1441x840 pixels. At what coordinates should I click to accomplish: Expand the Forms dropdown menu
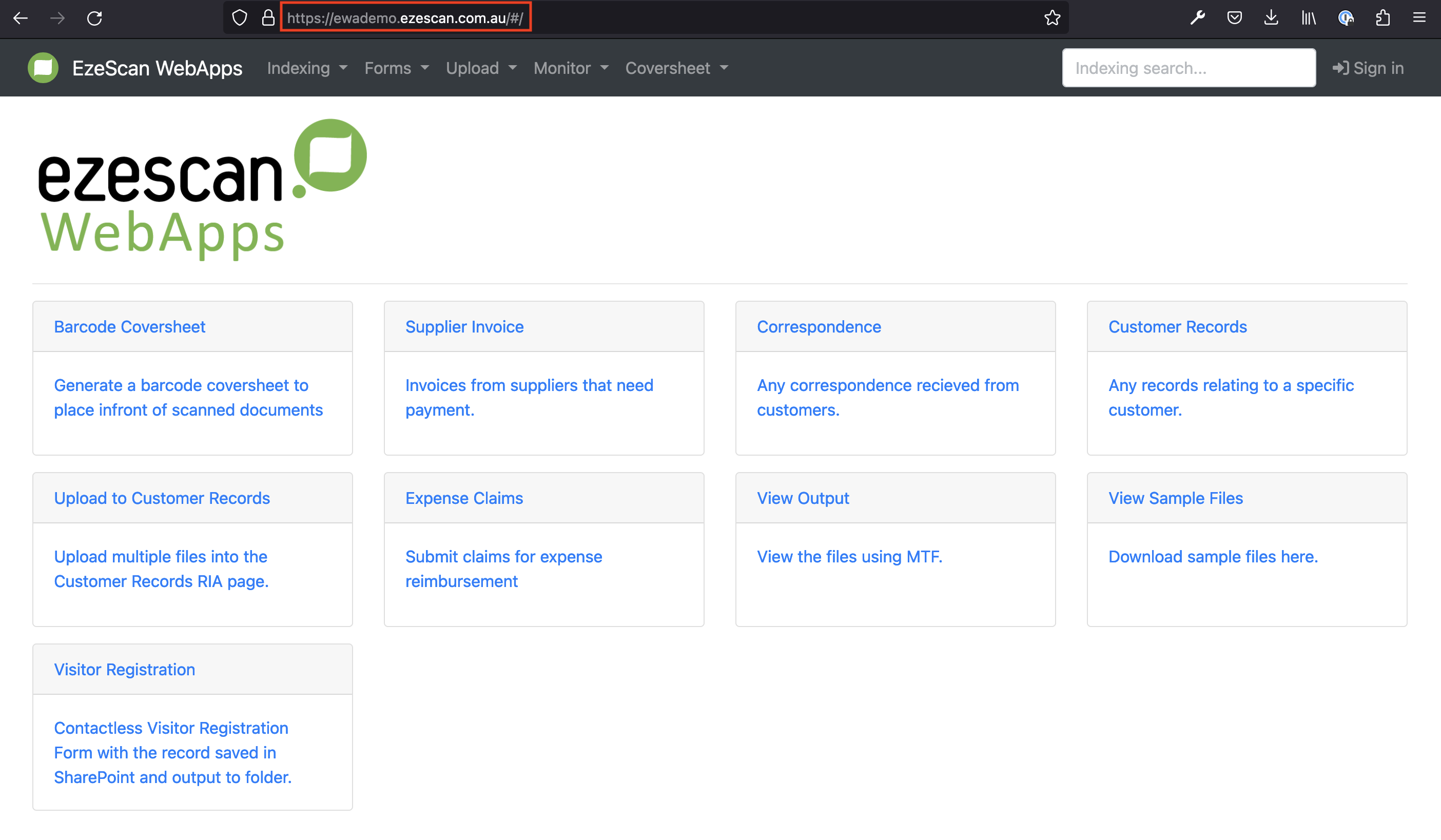[396, 68]
